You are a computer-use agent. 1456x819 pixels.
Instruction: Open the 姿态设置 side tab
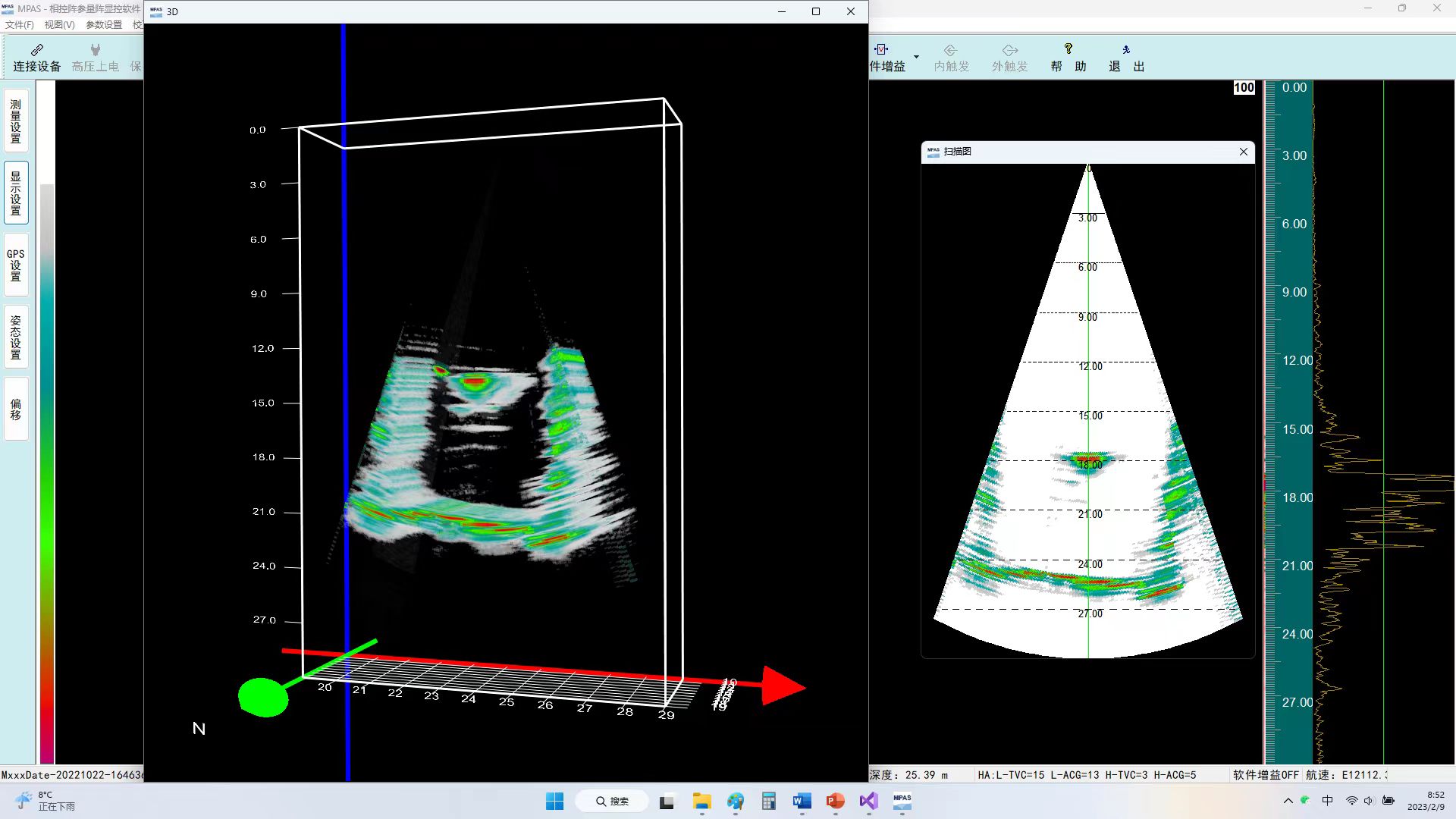coord(16,337)
